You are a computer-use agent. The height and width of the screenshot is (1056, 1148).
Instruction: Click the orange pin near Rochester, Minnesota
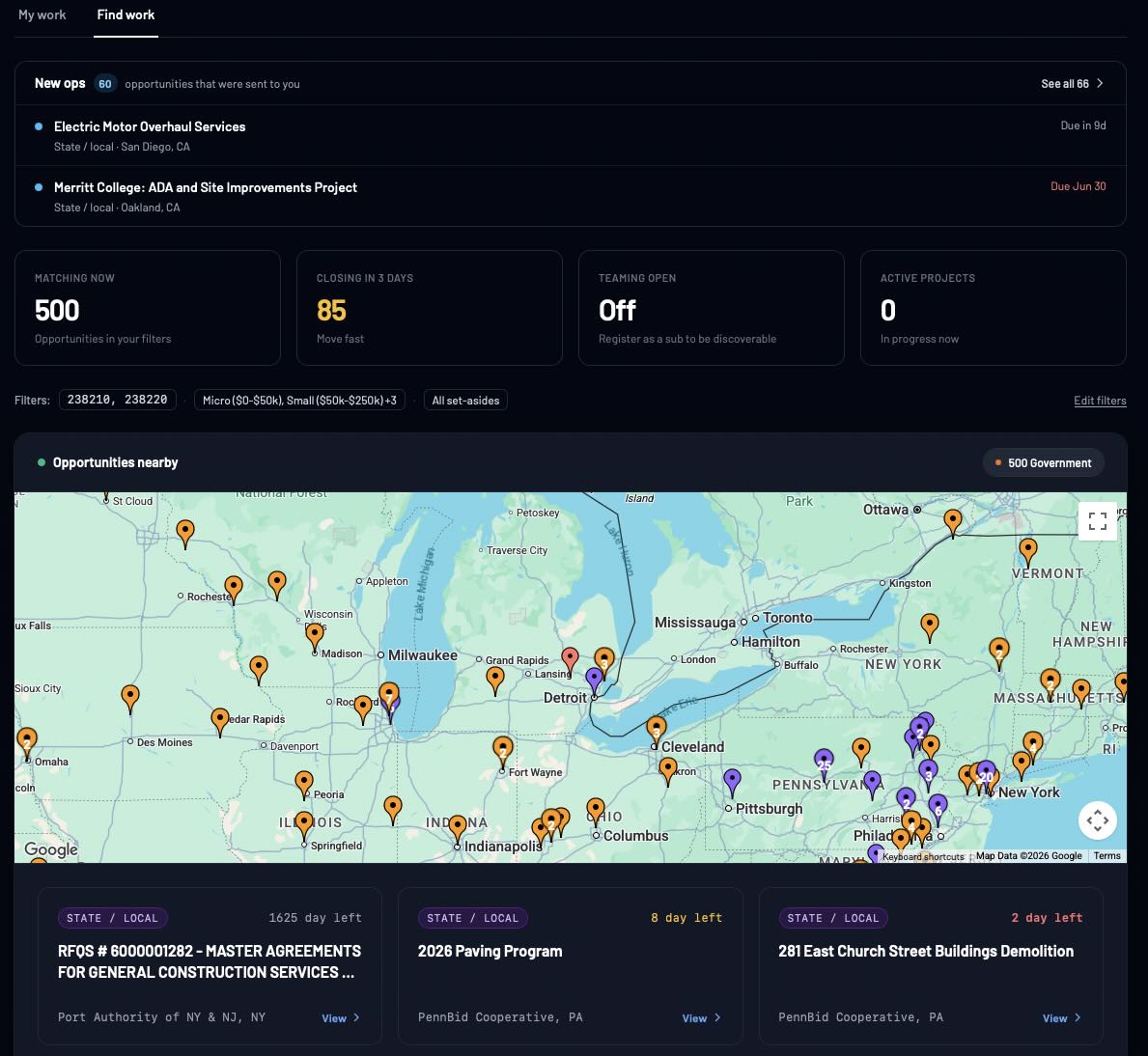pyautogui.click(x=234, y=587)
